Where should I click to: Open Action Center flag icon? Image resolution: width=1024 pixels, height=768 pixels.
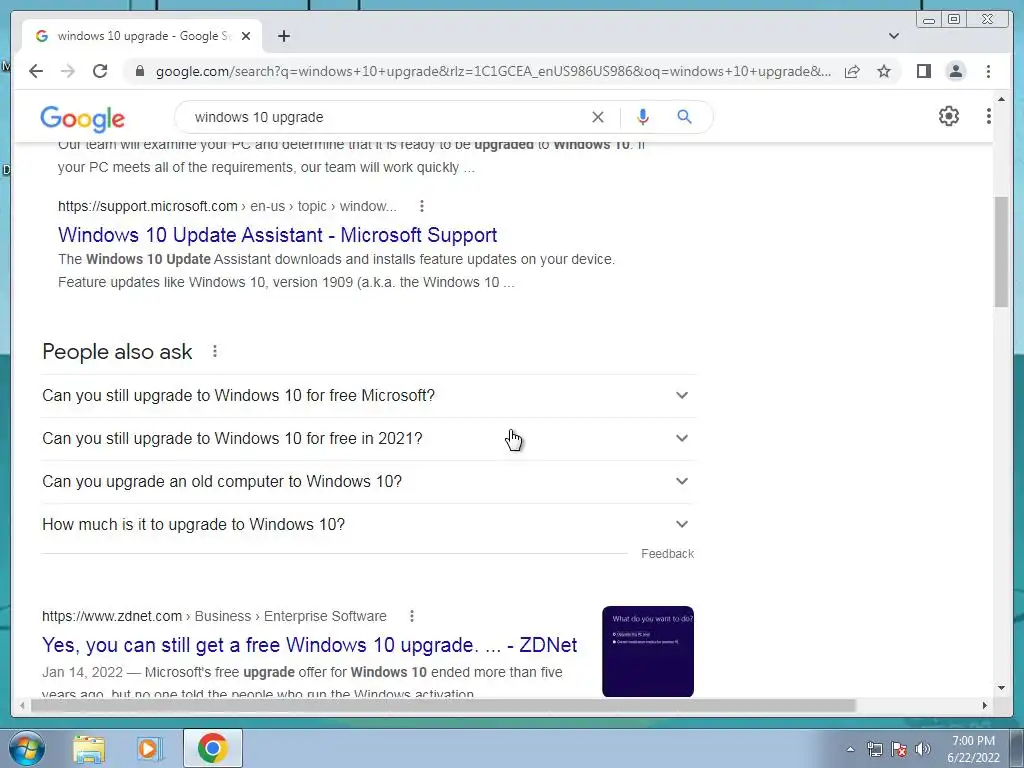[x=899, y=749]
